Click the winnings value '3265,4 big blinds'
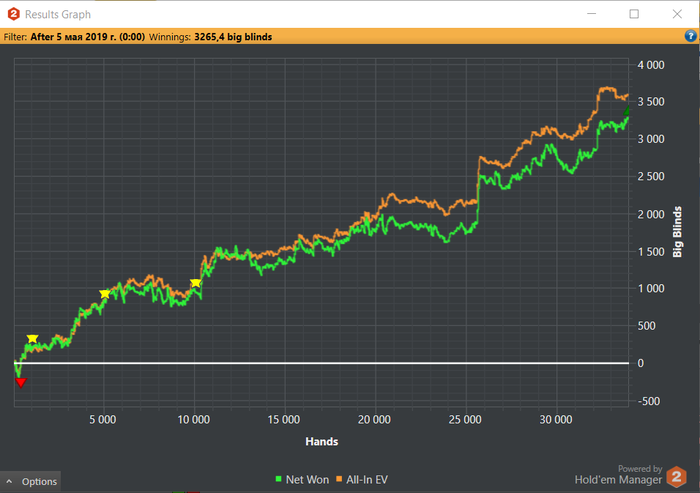 click(233, 37)
